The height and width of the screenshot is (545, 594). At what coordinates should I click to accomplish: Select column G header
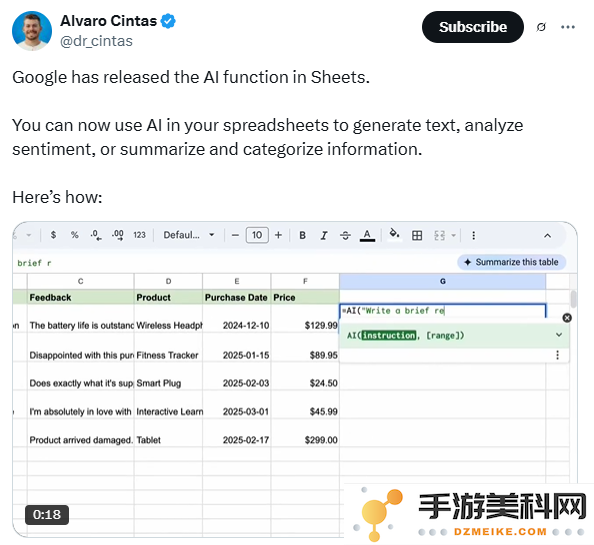click(x=442, y=281)
